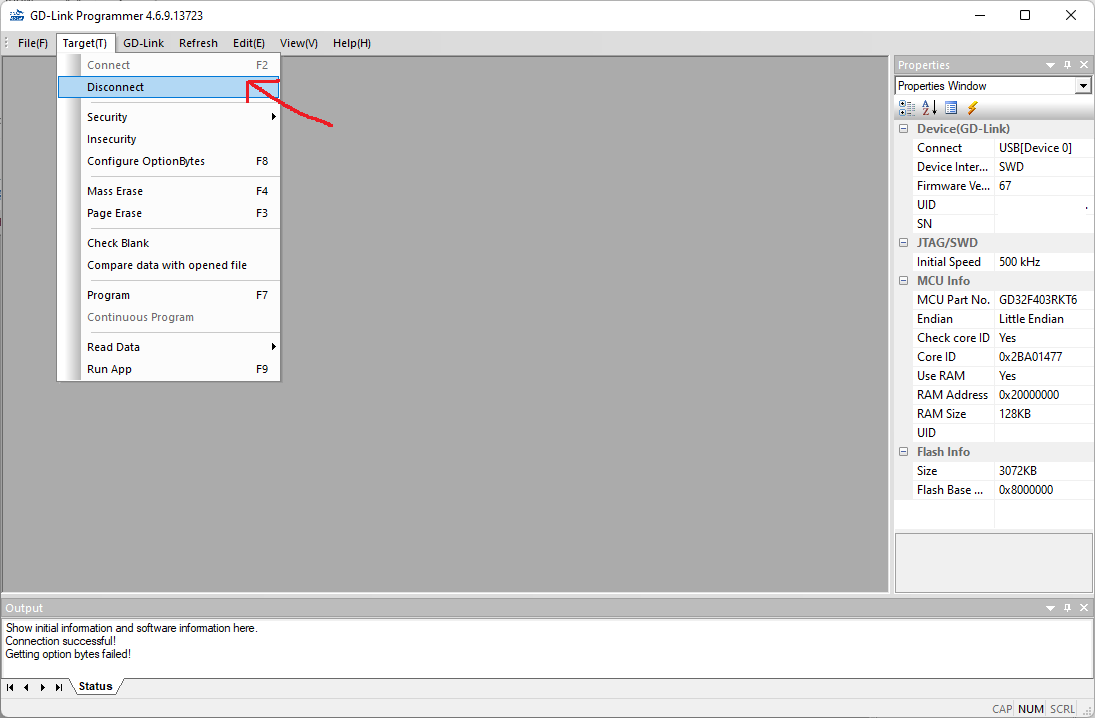The width and height of the screenshot is (1095, 718).
Task: Open the Properties panel window position arrow
Action: pos(1050,64)
